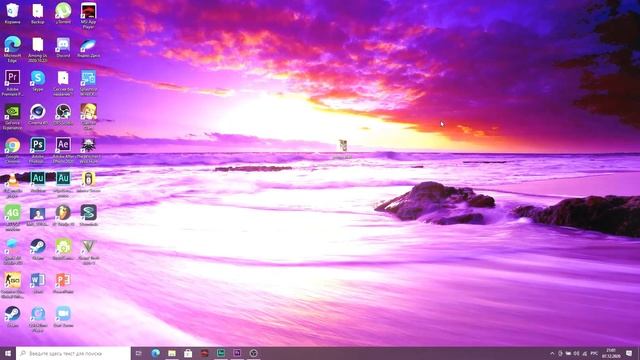Launch the Zoom desktop shortcut
640x360 pixels.
[63, 314]
